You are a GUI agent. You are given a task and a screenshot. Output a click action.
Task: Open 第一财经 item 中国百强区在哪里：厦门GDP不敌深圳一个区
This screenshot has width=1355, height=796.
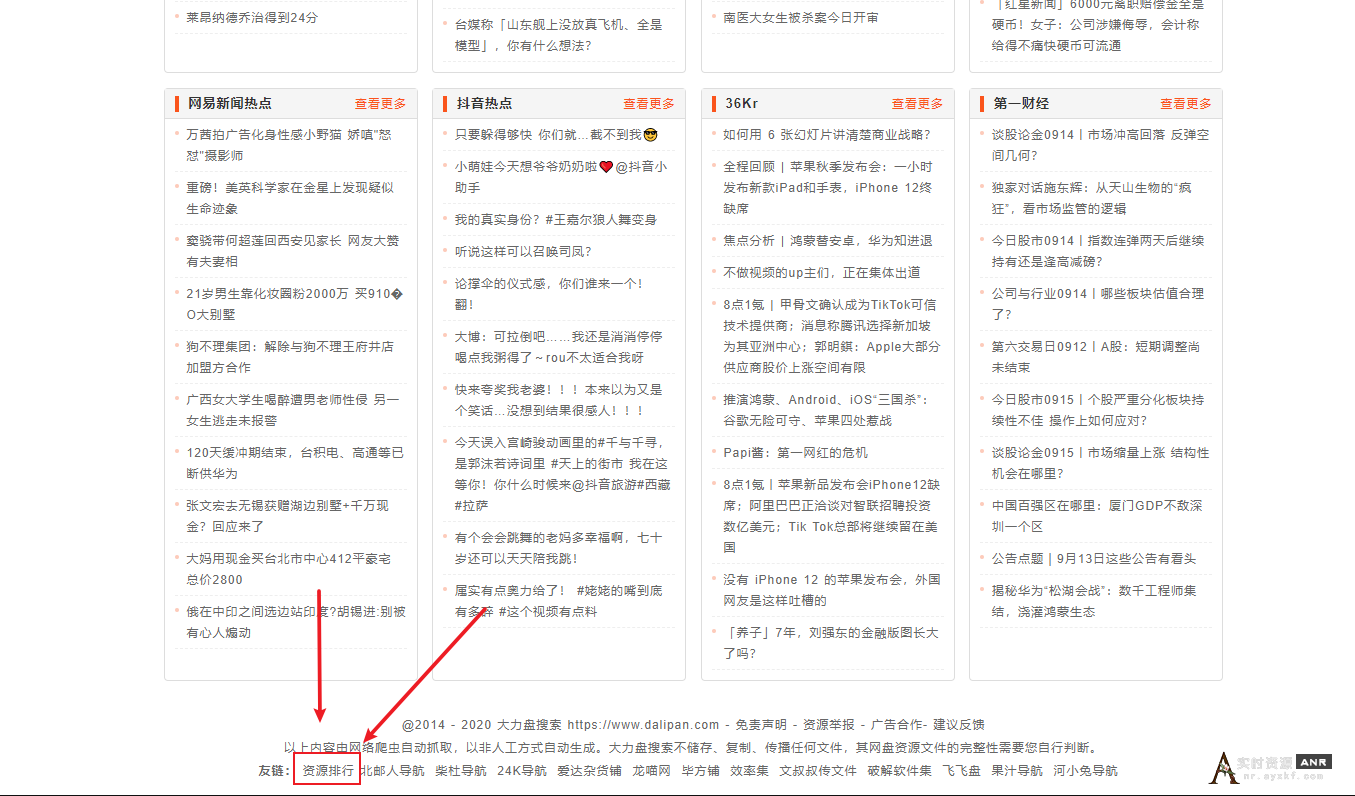click(x=1097, y=516)
